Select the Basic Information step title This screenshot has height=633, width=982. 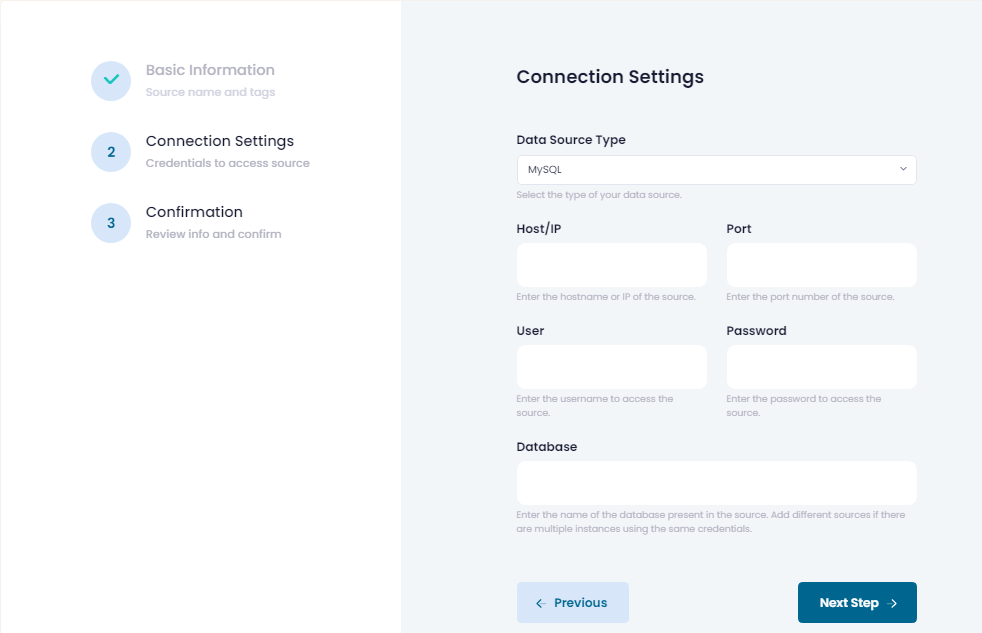[210, 70]
